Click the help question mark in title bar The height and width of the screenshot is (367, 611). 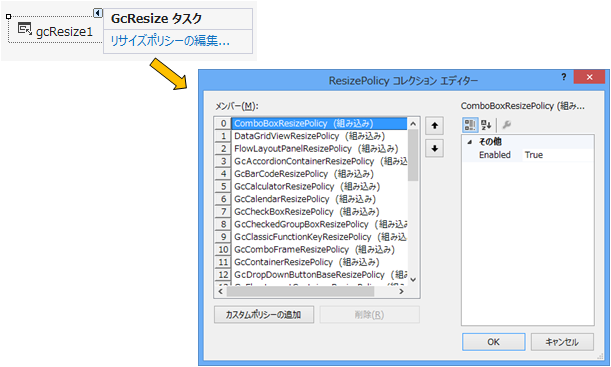click(x=563, y=77)
